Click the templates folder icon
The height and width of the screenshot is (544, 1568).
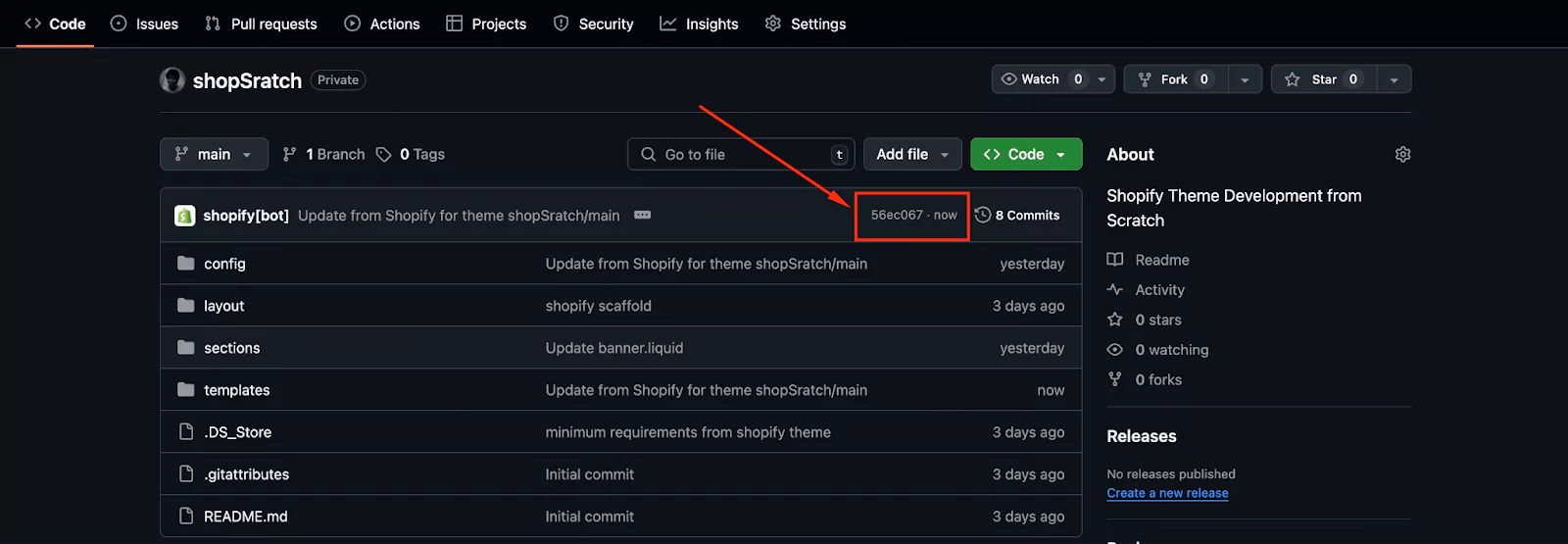(x=186, y=389)
